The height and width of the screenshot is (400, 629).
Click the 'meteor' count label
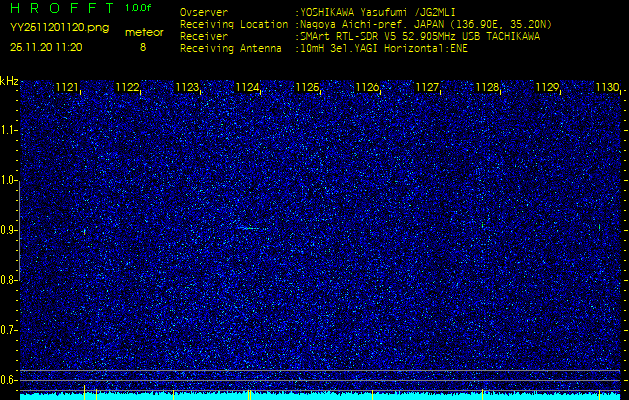coord(144,33)
